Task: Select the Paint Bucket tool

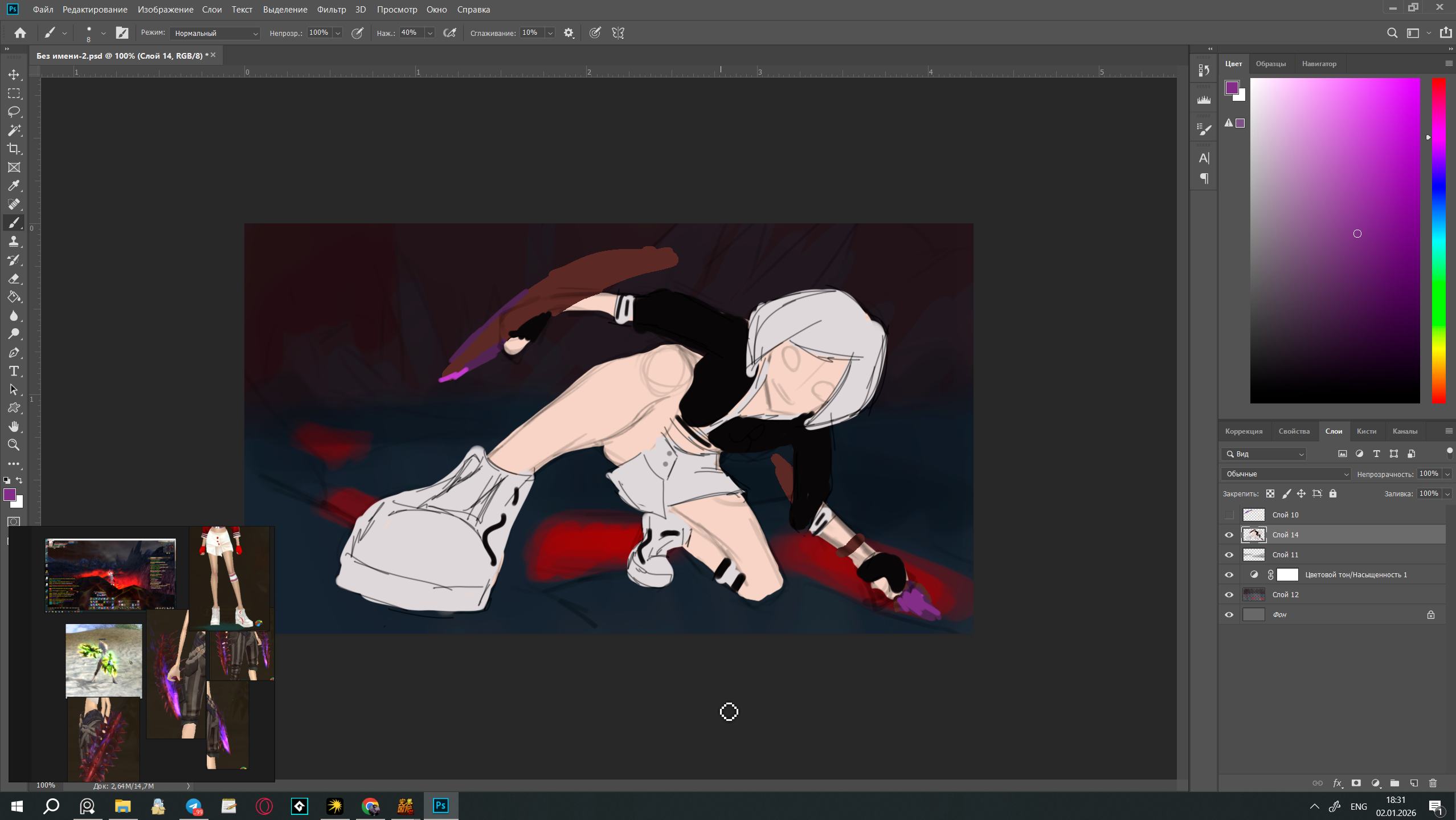Action: coord(14,297)
